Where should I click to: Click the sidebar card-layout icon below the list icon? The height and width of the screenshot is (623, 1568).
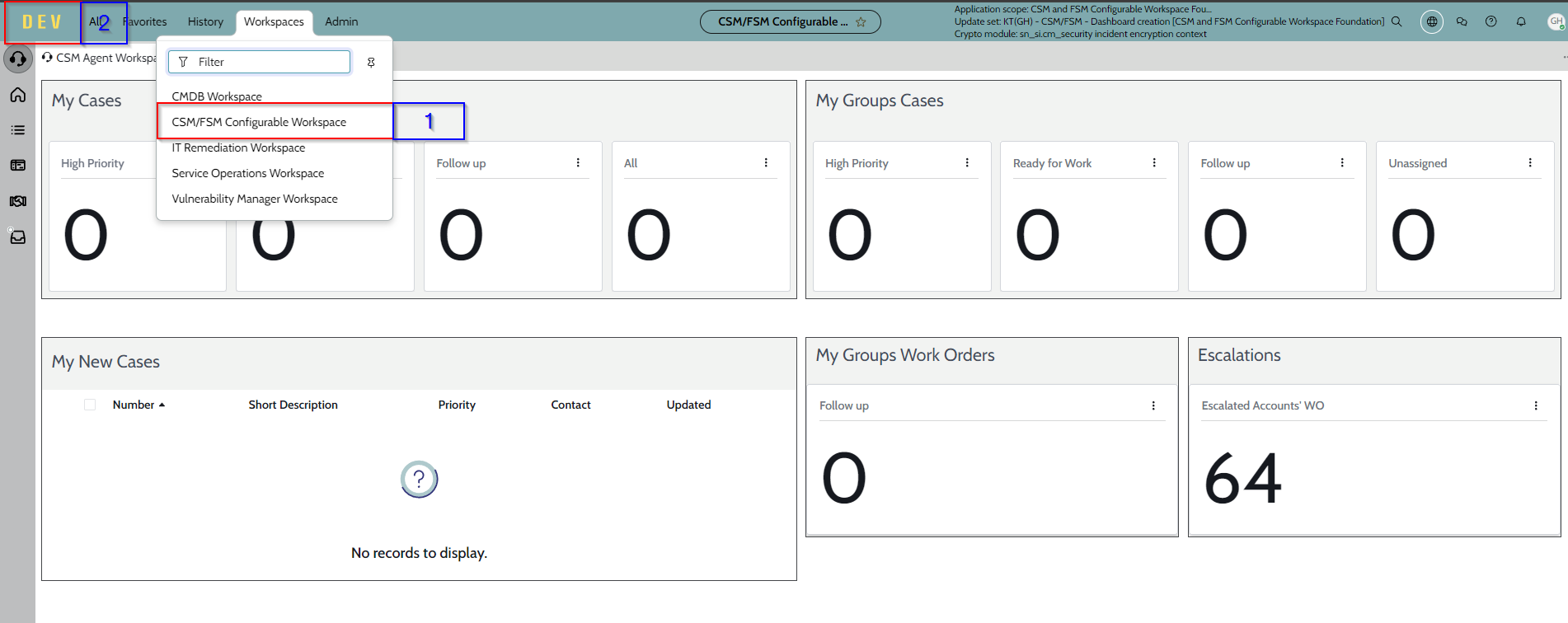coord(18,166)
